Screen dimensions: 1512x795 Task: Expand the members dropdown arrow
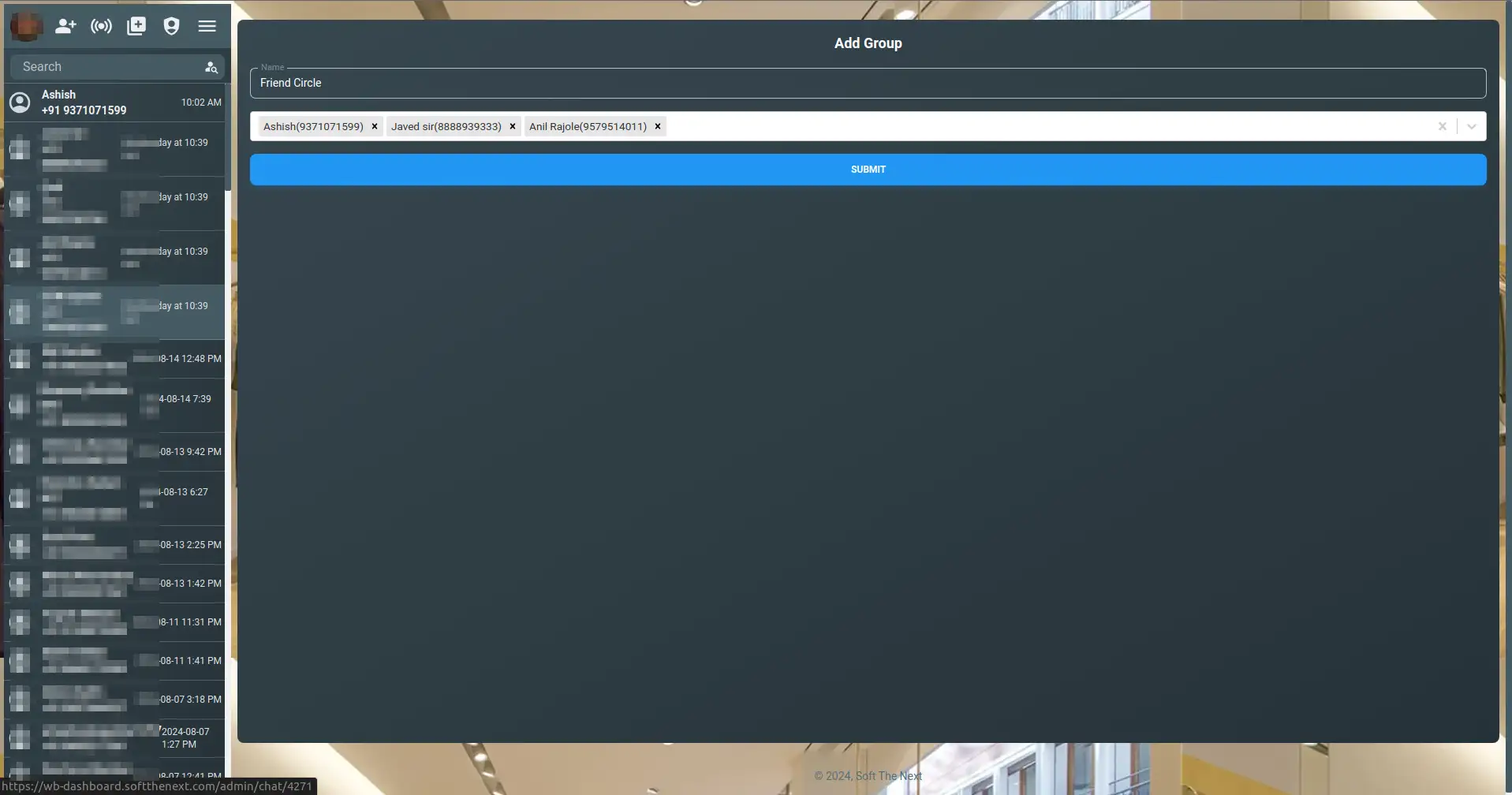[x=1471, y=126]
